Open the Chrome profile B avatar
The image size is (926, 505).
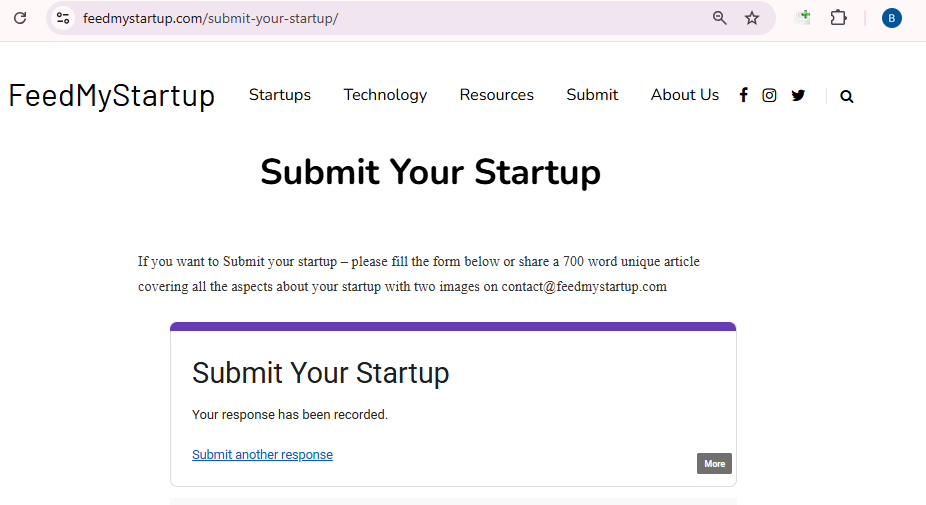click(891, 18)
